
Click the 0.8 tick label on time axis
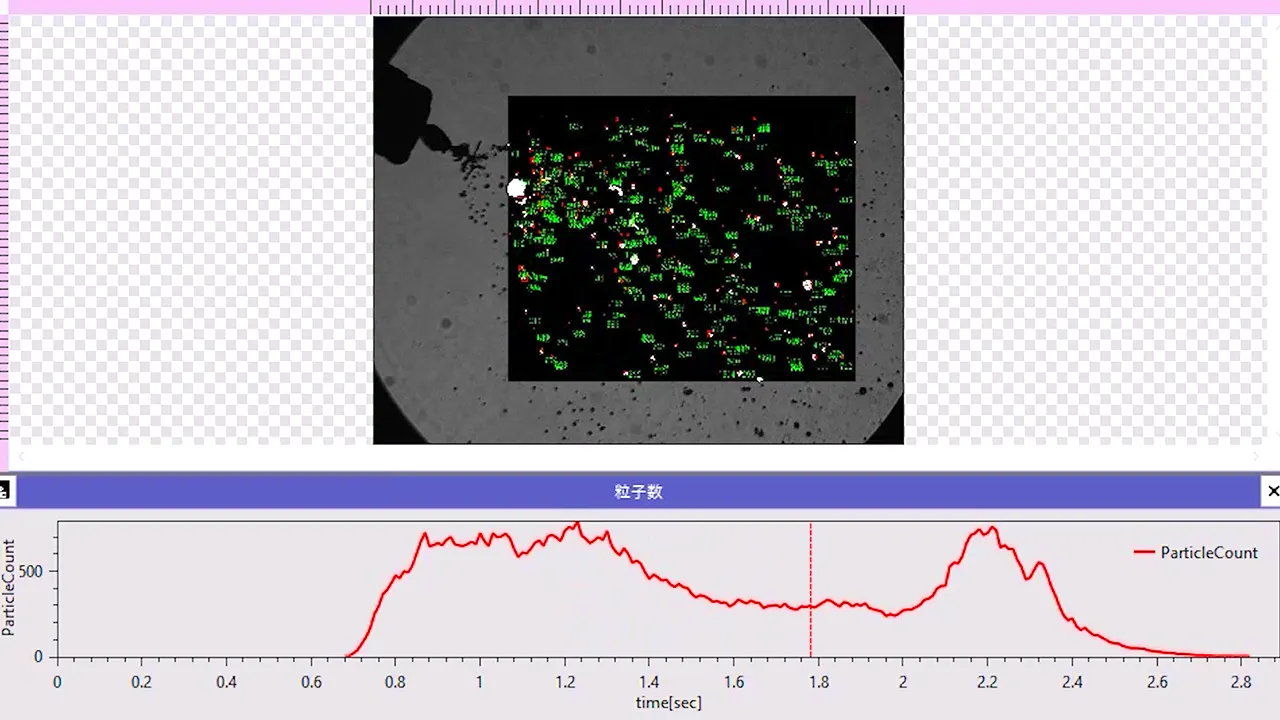click(x=395, y=682)
